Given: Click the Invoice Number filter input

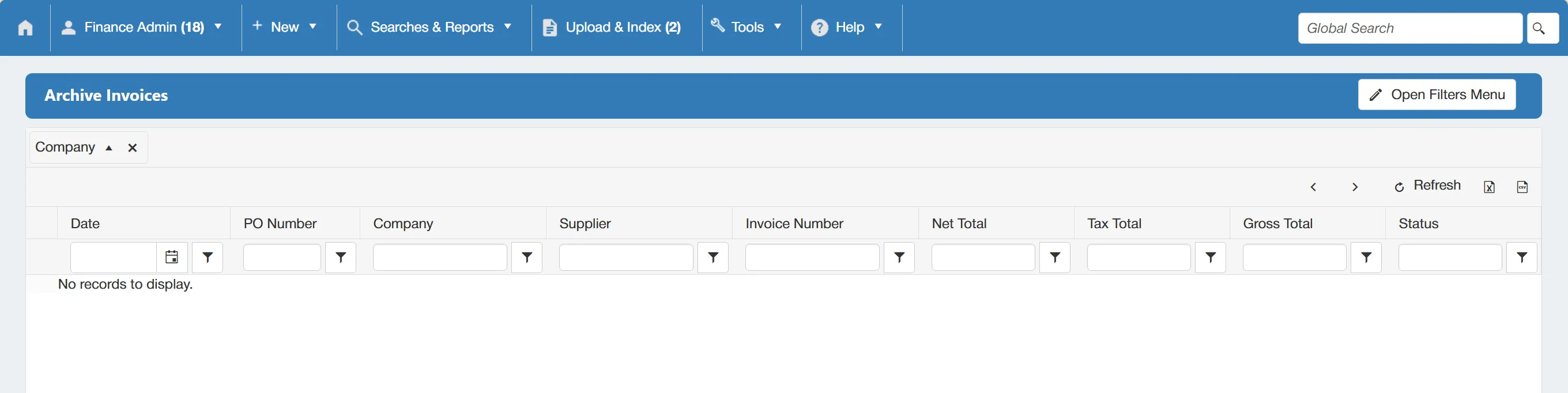Looking at the screenshot, I should tap(813, 258).
